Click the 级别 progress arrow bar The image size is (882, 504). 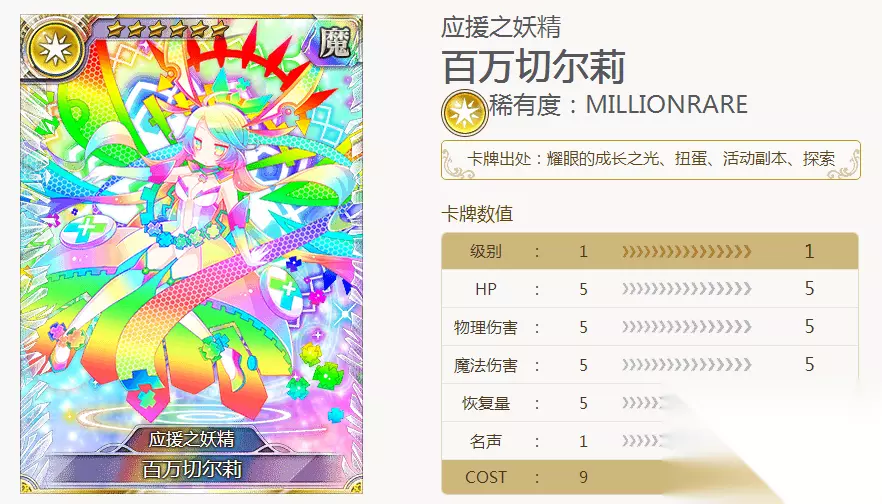click(x=686, y=251)
